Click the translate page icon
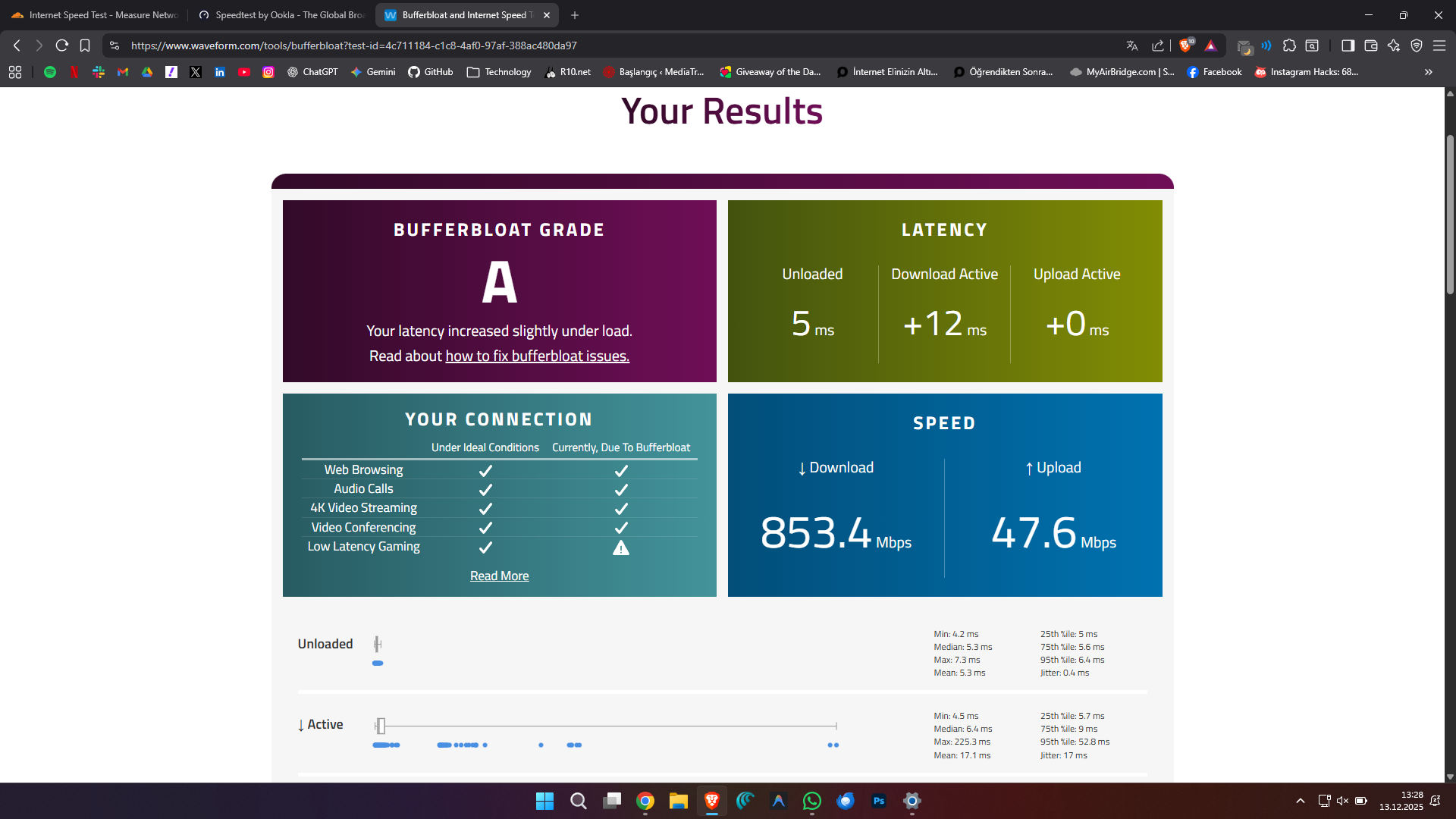This screenshot has width=1456, height=819. click(x=1132, y=45)
